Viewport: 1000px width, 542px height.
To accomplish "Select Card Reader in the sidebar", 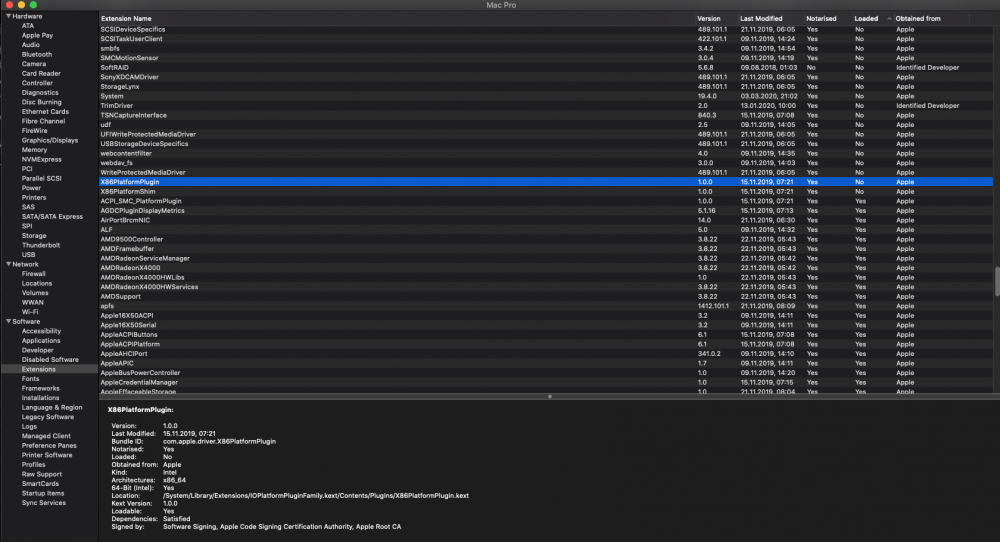I will 41,74.
